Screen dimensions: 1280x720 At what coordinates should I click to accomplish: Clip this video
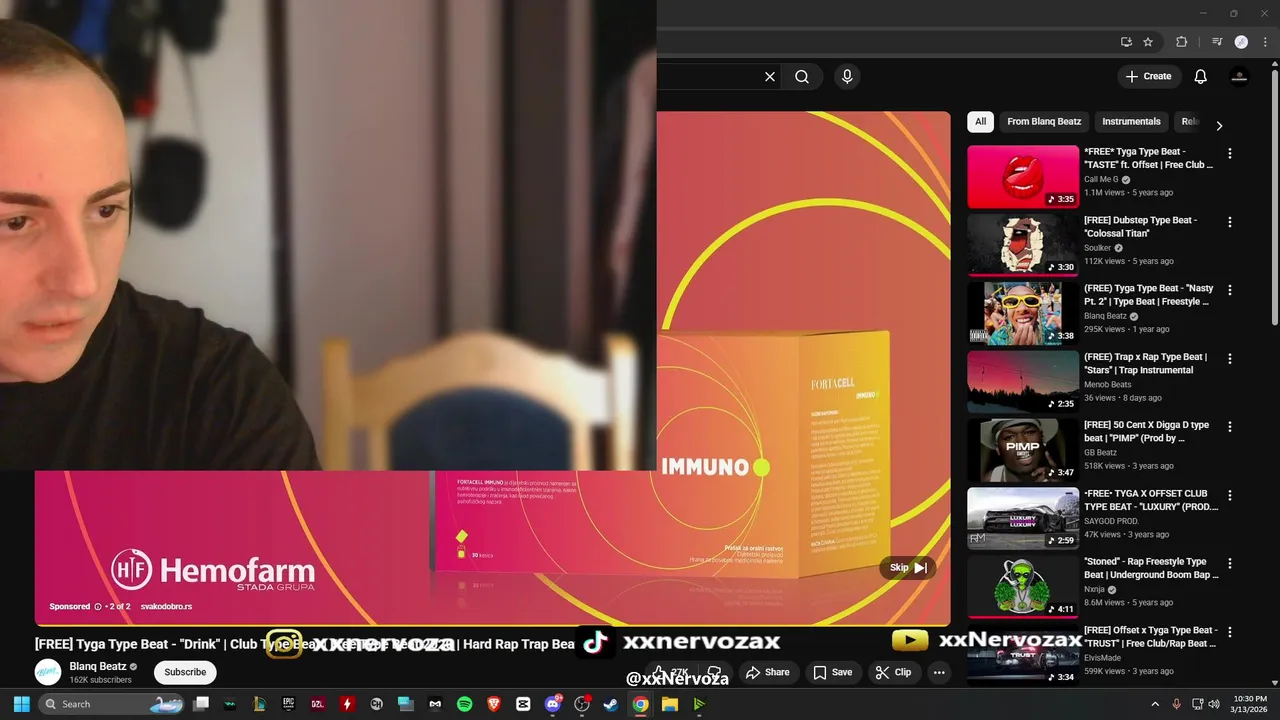[x=894, y=672]
